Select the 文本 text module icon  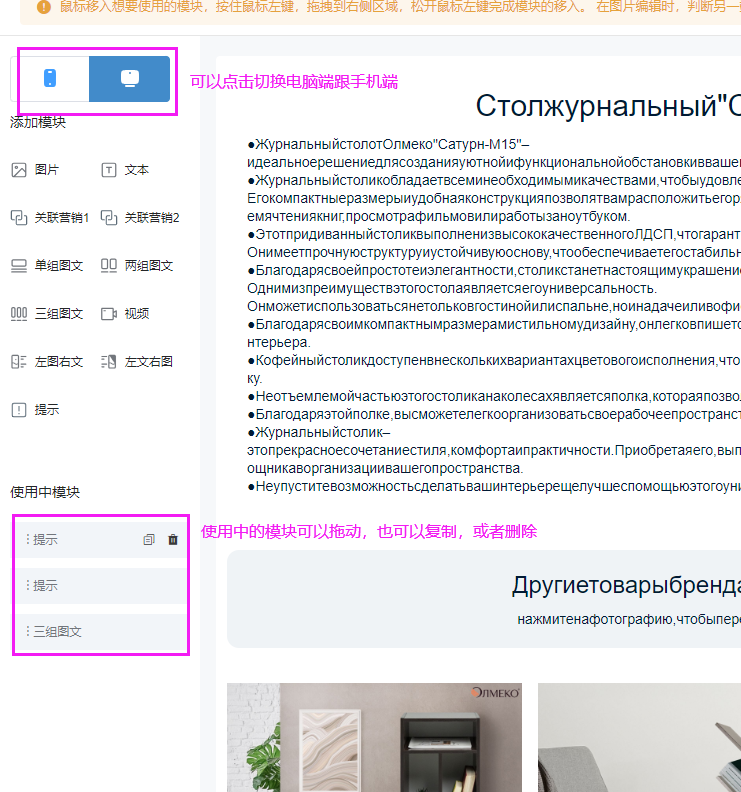click(109, 170)
